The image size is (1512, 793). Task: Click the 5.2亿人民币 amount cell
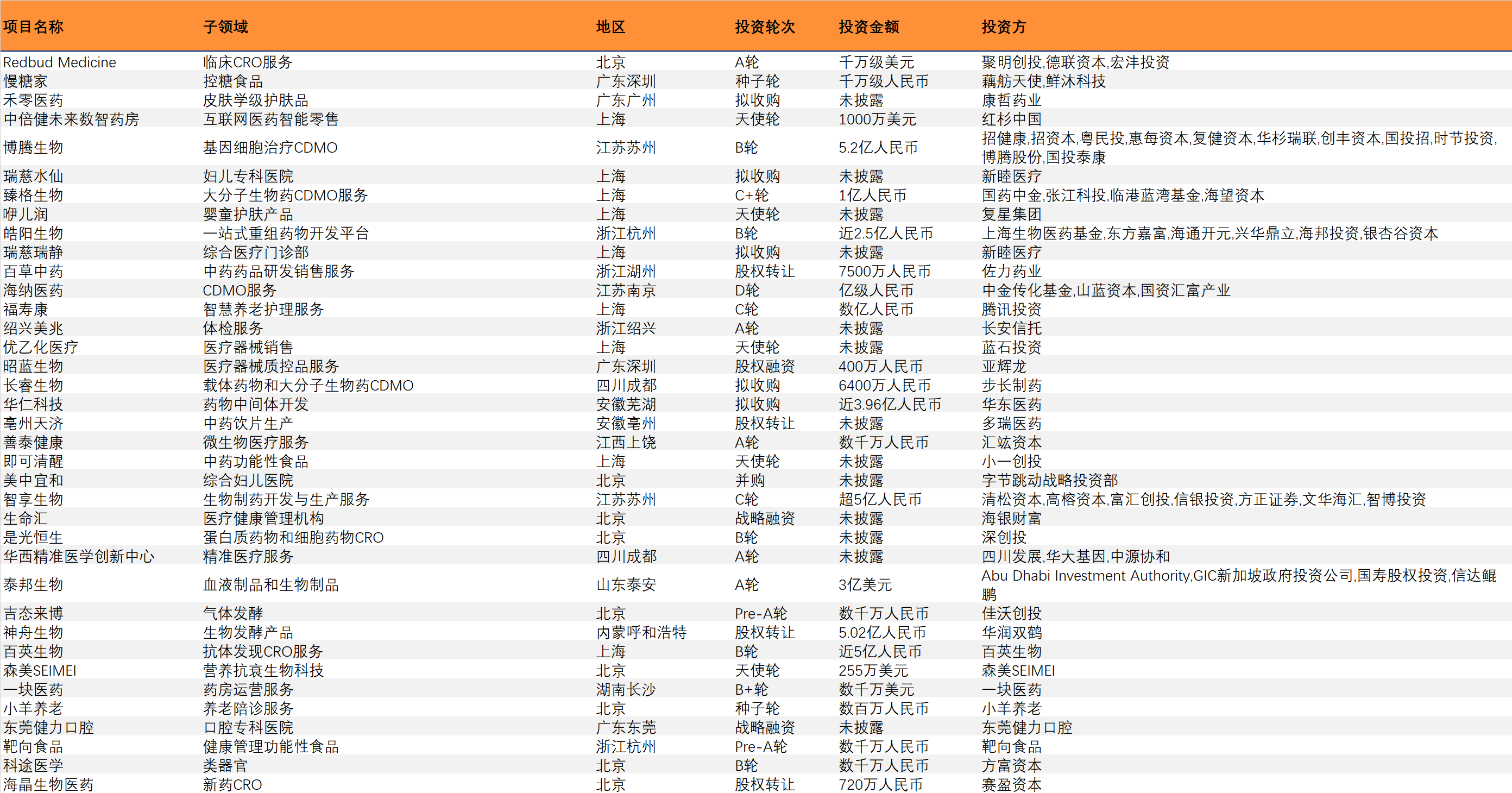click(878, 148)
